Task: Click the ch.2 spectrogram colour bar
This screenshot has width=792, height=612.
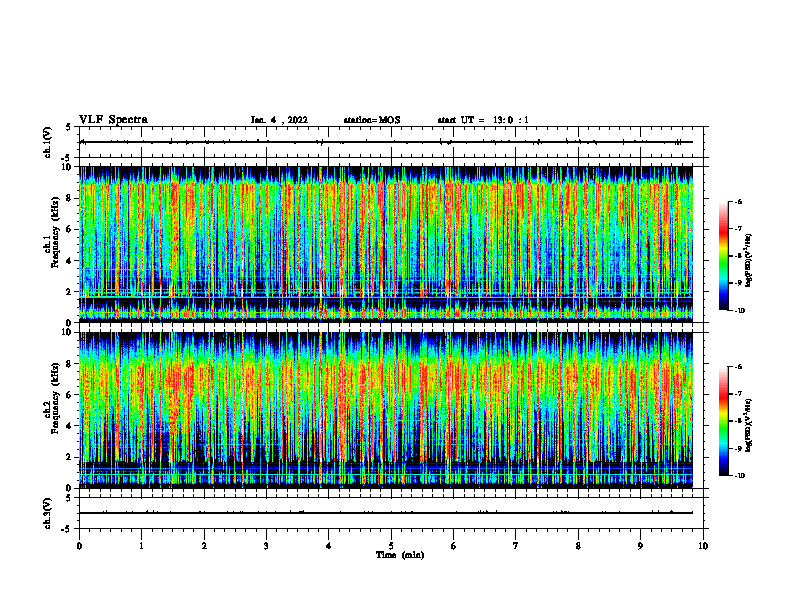Action: click(x=723, y=421)
